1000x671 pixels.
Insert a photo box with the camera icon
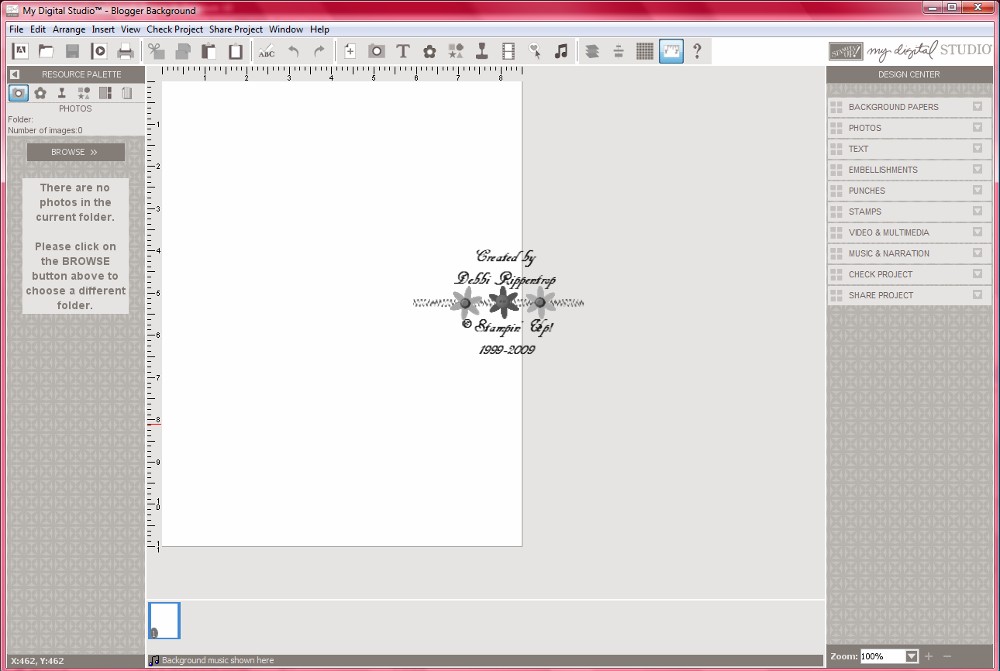pyautogui.click(x=376, y=51)
